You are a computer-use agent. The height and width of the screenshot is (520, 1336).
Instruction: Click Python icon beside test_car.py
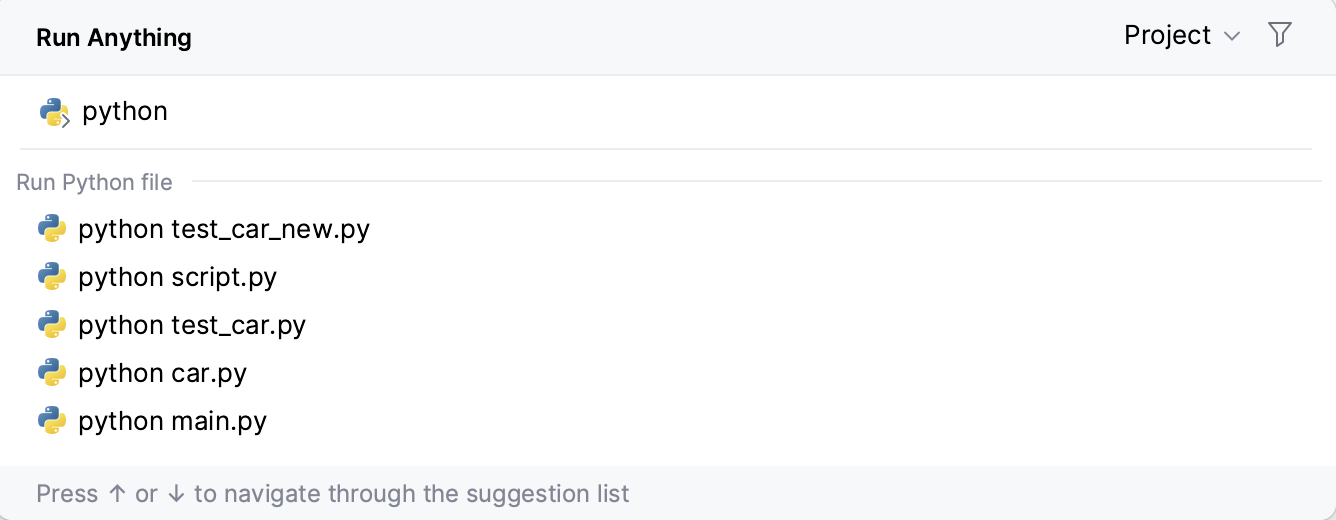coord(52,325)
